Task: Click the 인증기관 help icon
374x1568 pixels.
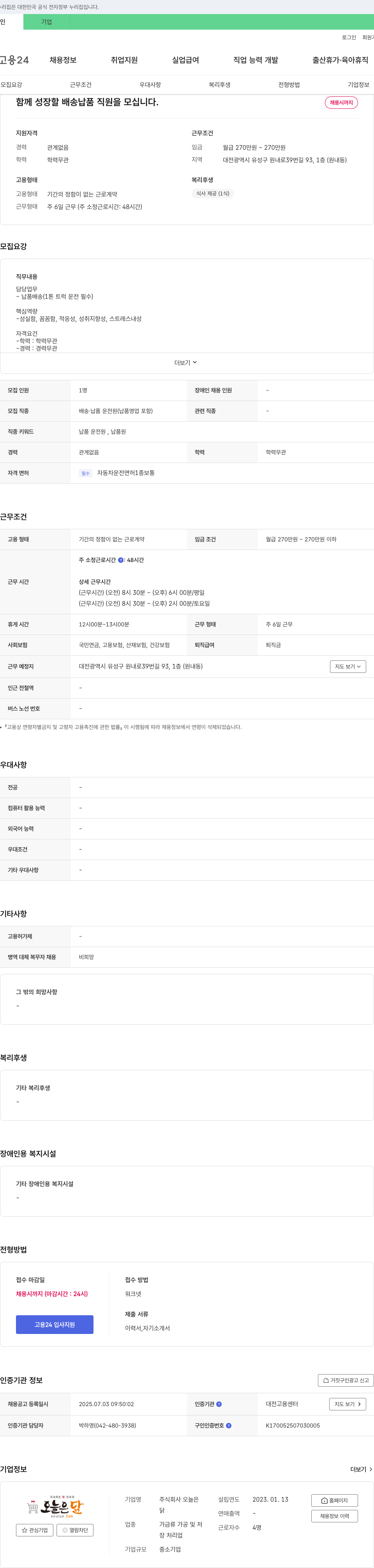Action: (x=219, y=1404)
